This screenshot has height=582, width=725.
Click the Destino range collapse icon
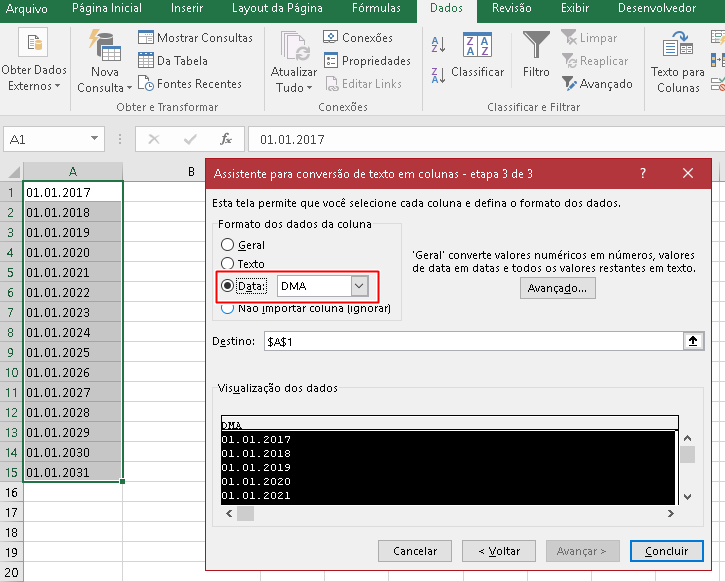pyautogui.click(x=693, y=341)
